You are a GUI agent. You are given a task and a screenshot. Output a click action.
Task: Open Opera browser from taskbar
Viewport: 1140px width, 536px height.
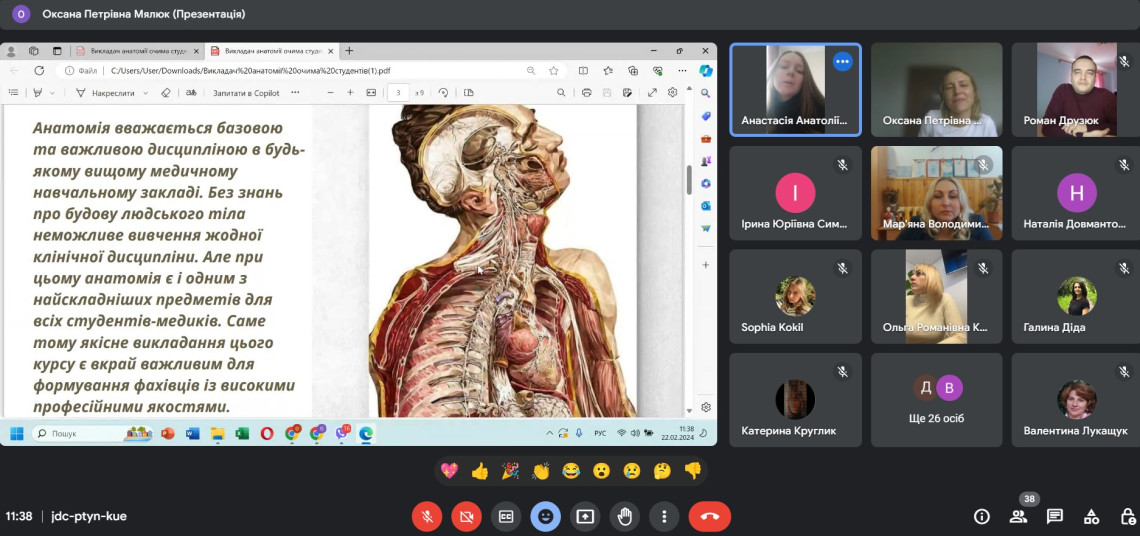click(267, 433)
